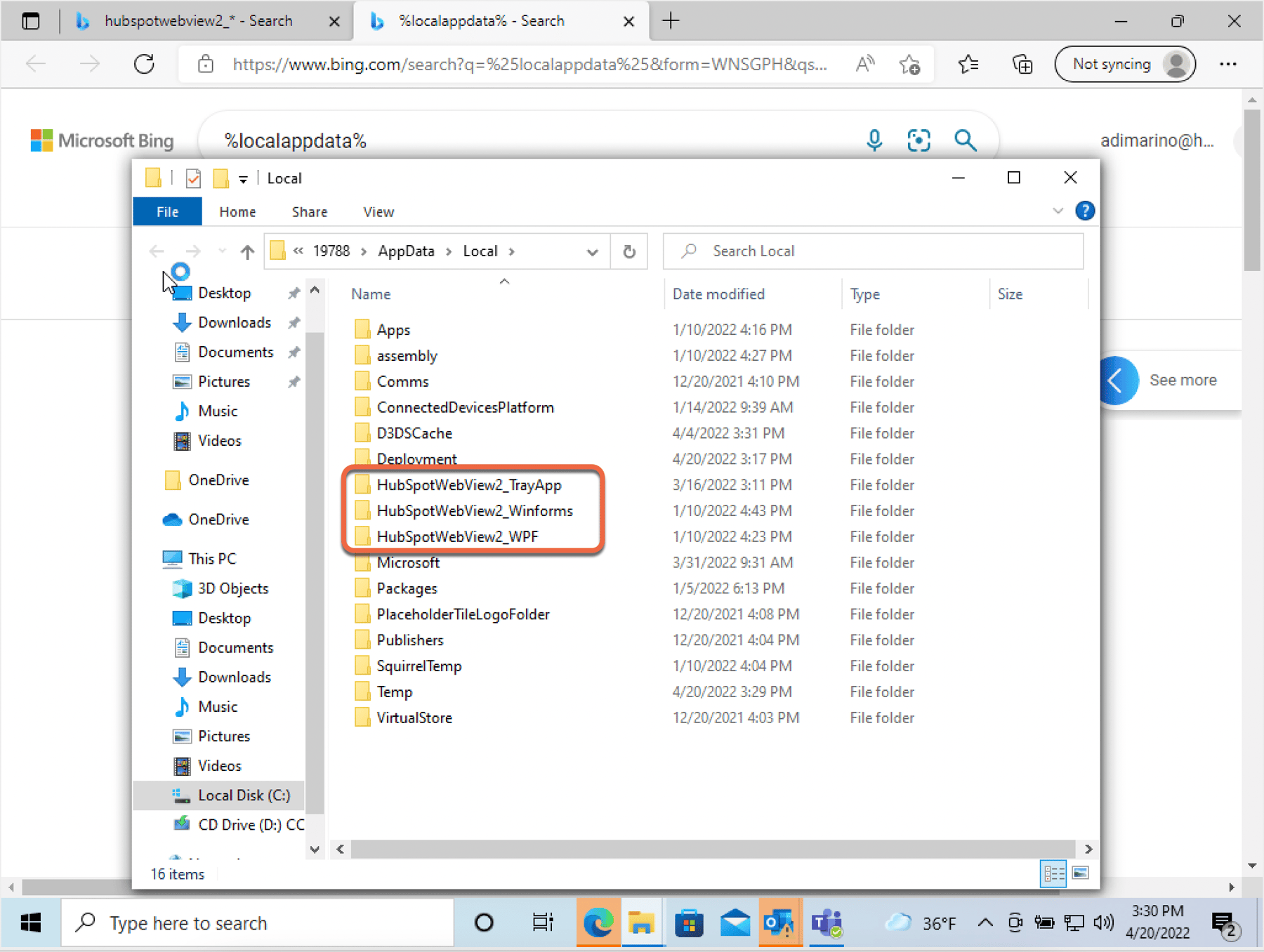Image resolution: width=1264 pixels, height=952 pixels.
Task: Click the Bing search magnifier icon
Action: [x=966, y=140]
